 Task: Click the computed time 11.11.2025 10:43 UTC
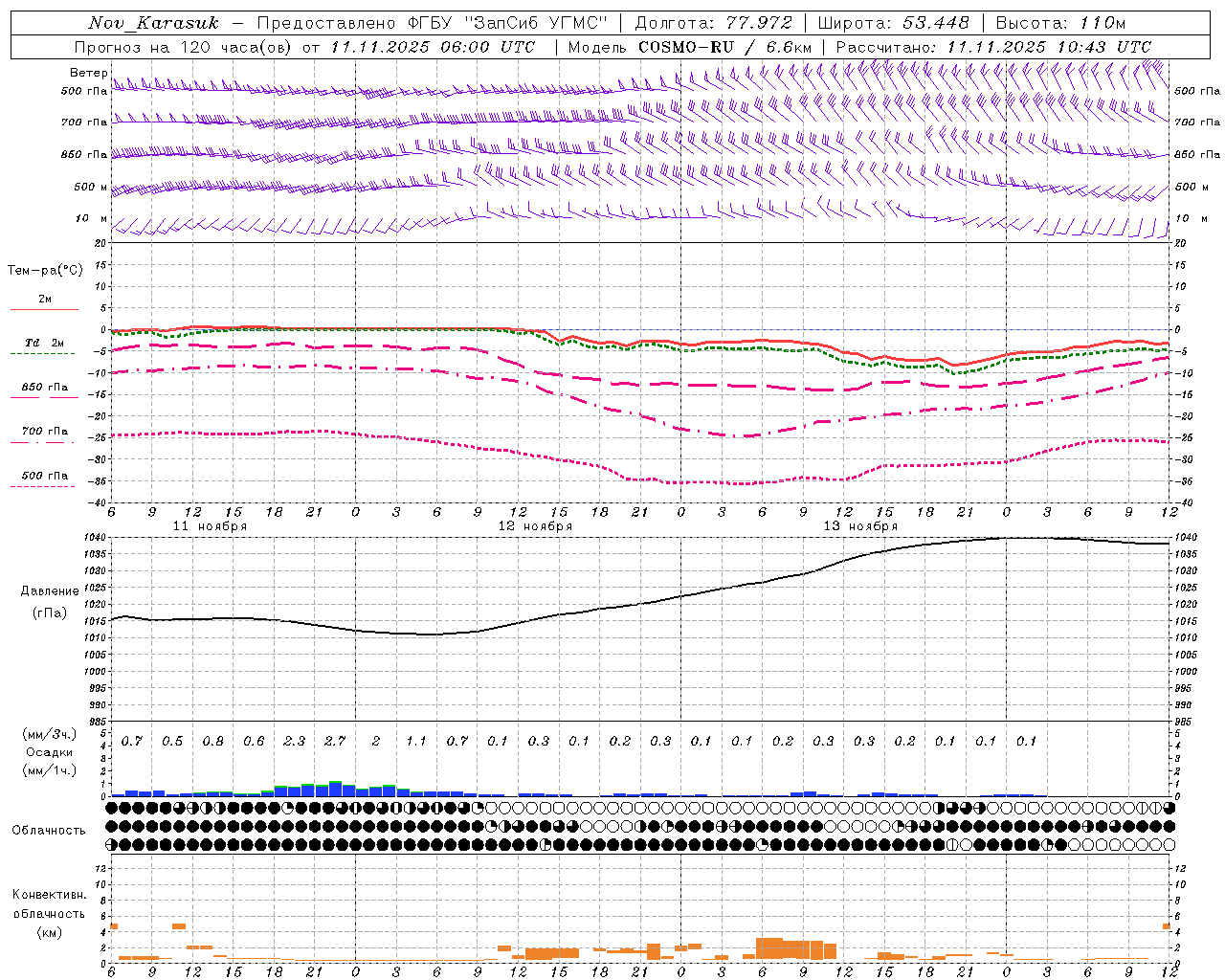(1049, 47)
